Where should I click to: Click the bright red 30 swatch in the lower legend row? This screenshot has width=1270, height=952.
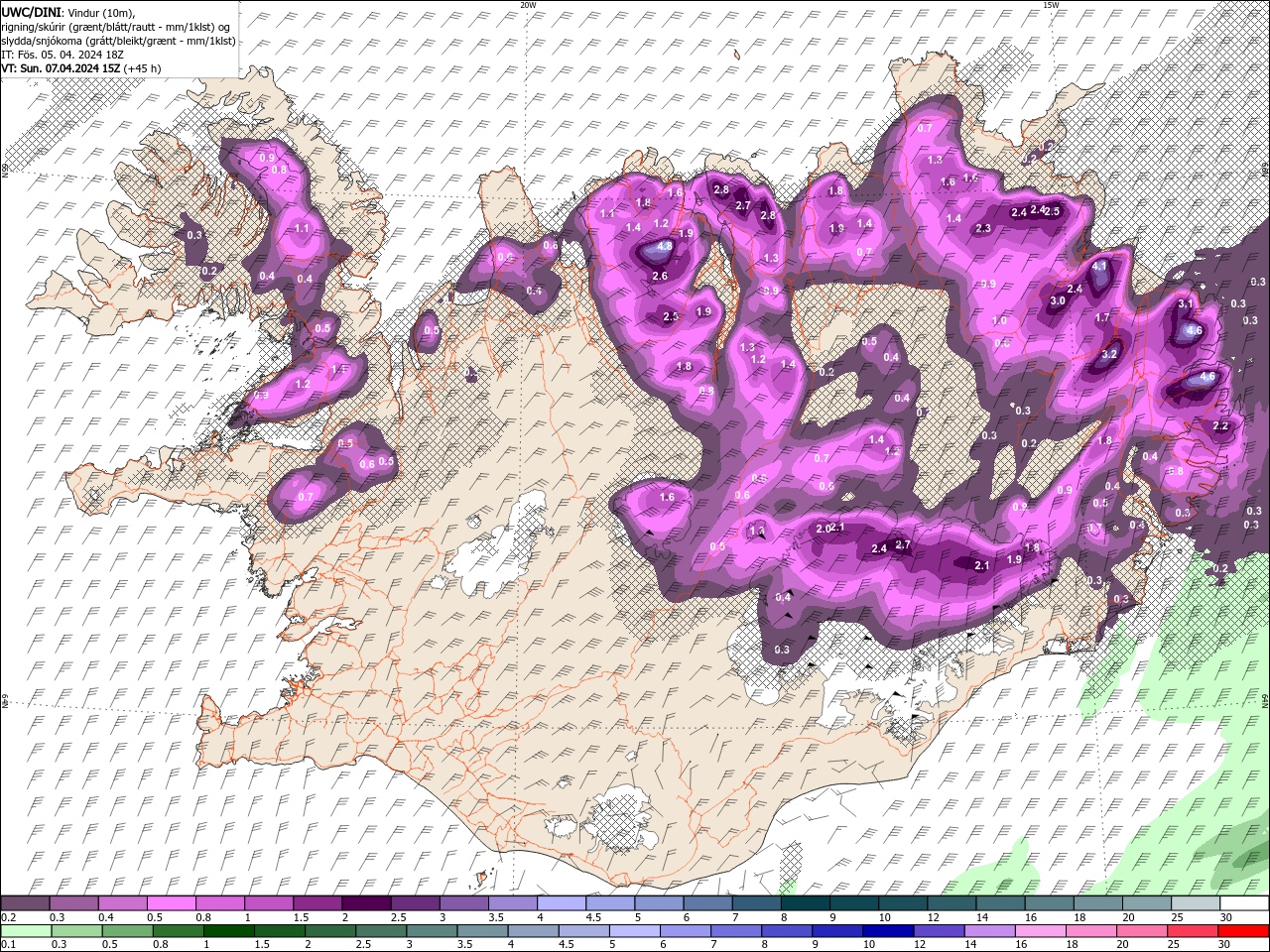(1243, 931)
